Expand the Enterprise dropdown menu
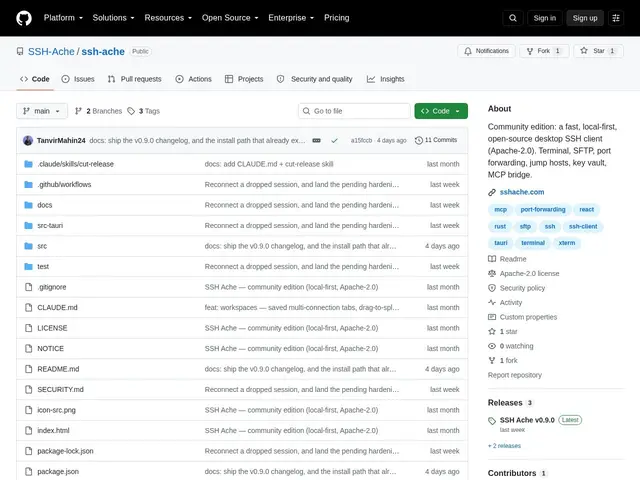640x480 pixels. [291, 18]
